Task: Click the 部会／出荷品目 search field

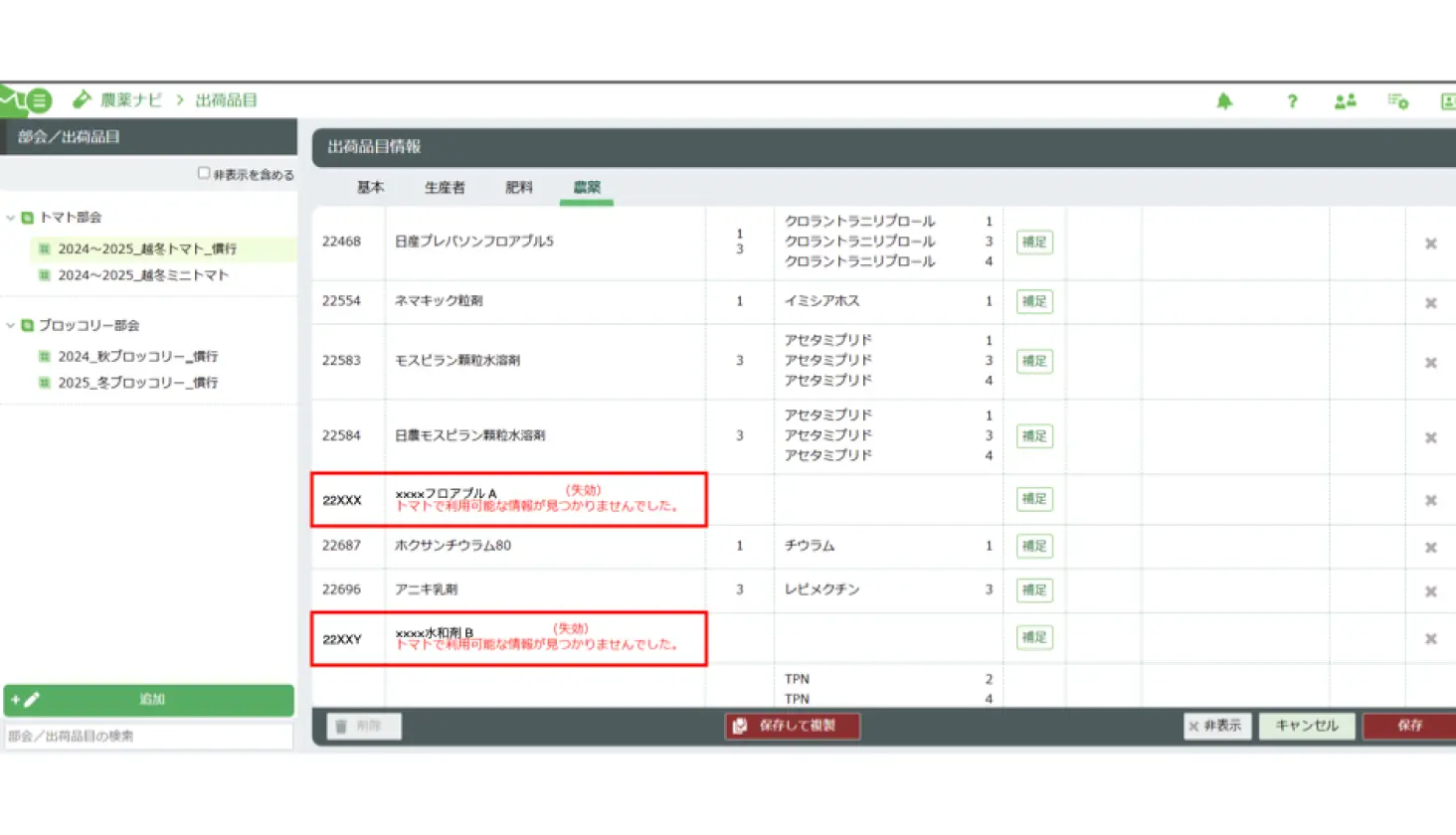Action: click(148, 736)
